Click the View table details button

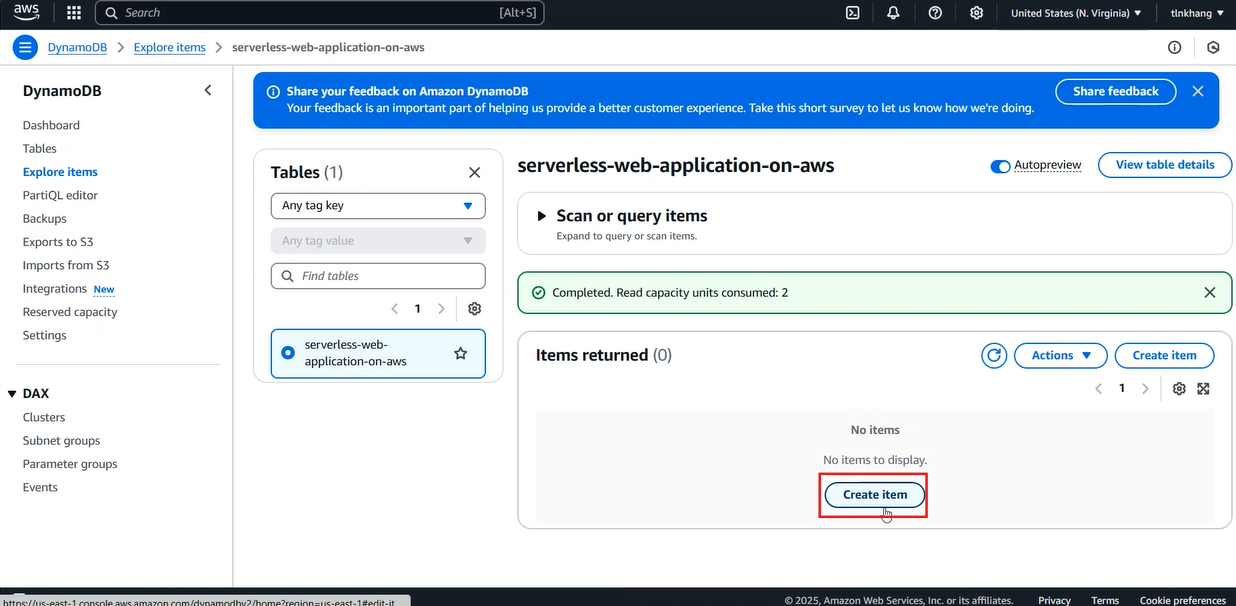(1165, 165)
